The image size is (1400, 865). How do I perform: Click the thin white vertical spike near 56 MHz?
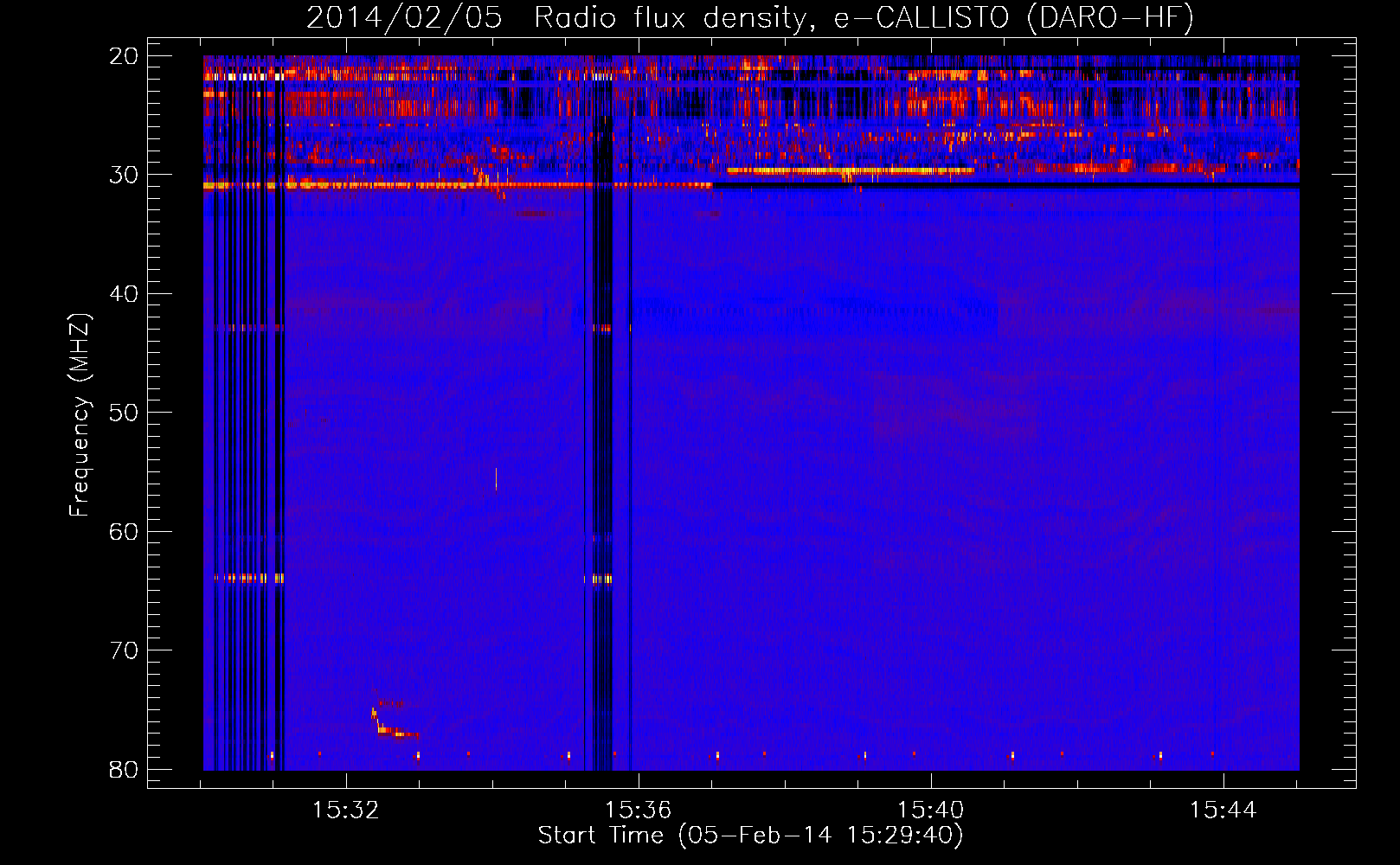point(496,478)
